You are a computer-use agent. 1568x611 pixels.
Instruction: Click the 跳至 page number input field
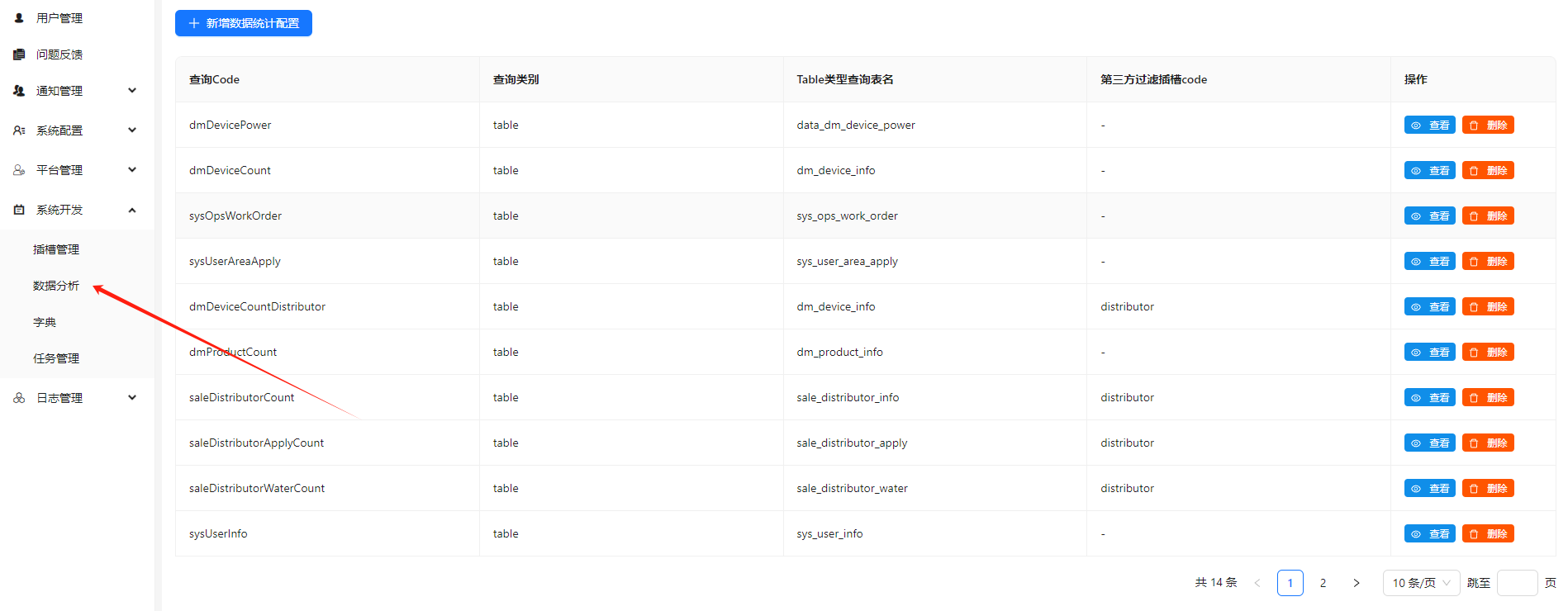(1517, 583)
